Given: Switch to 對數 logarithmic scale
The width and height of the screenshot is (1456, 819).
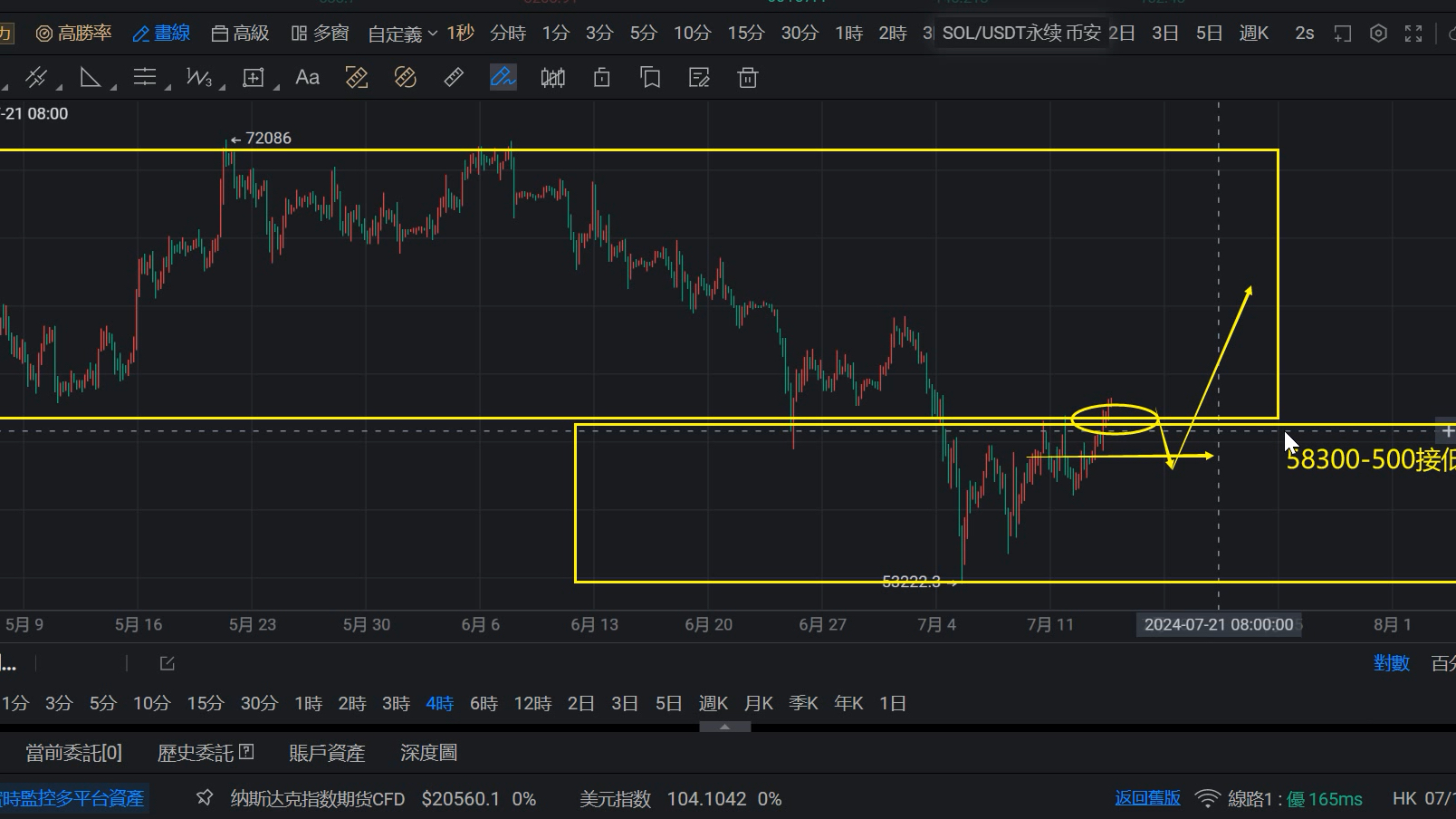Looking at the screenshot, I should tap(1392, 663).
